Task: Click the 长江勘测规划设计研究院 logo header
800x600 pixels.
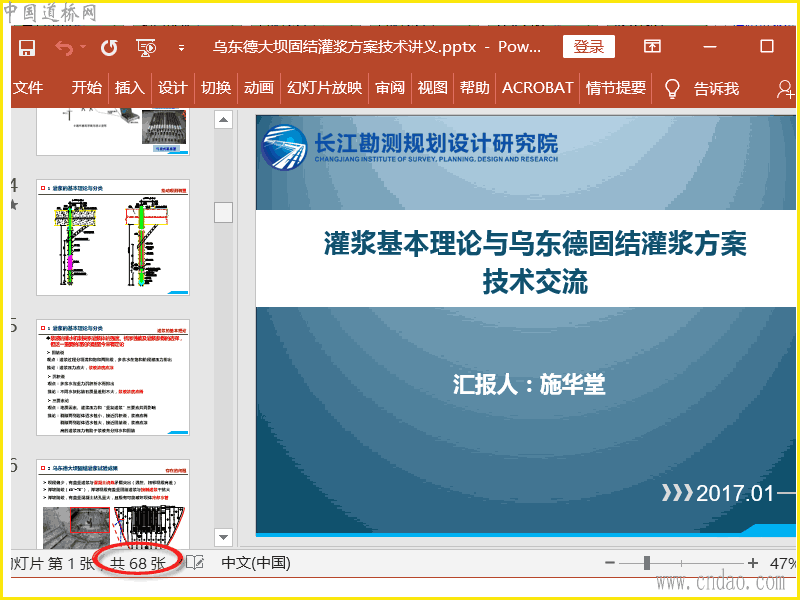Action: click(409, 146)
